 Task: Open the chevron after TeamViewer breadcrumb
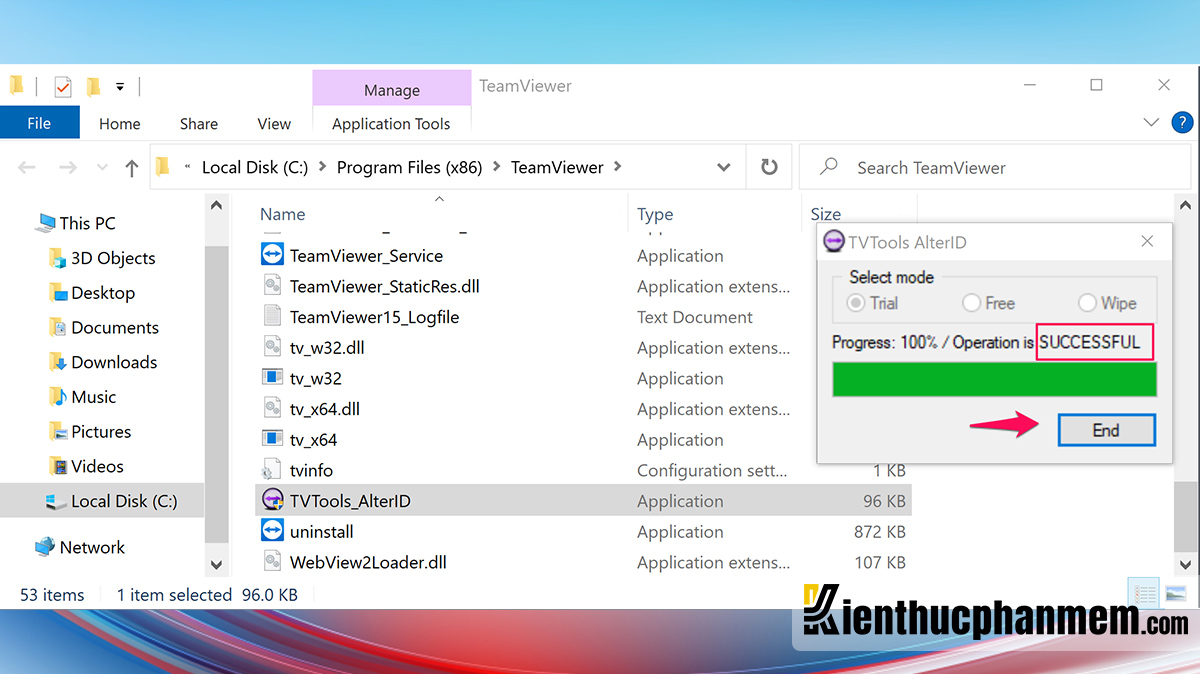pos(617,167)
